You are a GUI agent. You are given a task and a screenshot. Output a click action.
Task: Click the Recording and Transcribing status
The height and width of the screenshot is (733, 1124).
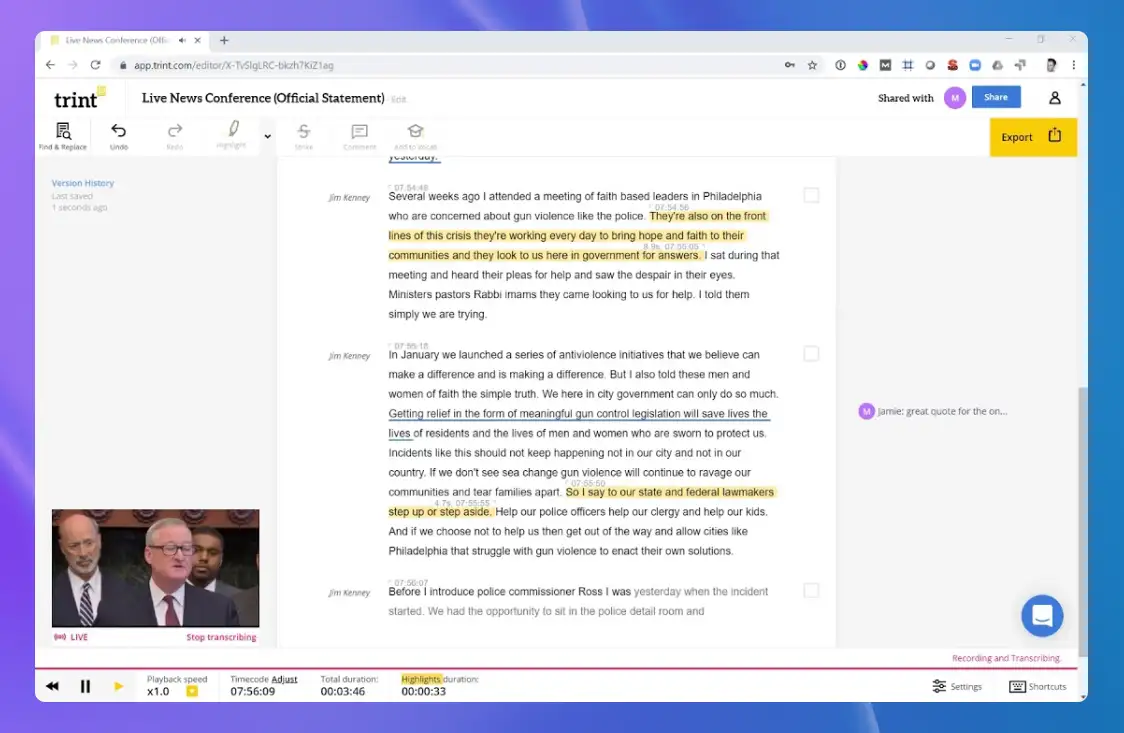[1006, 658]
